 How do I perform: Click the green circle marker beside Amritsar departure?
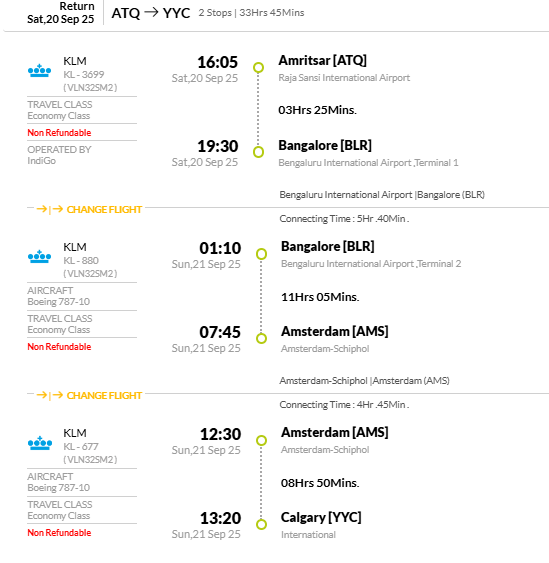coord(259,68)
